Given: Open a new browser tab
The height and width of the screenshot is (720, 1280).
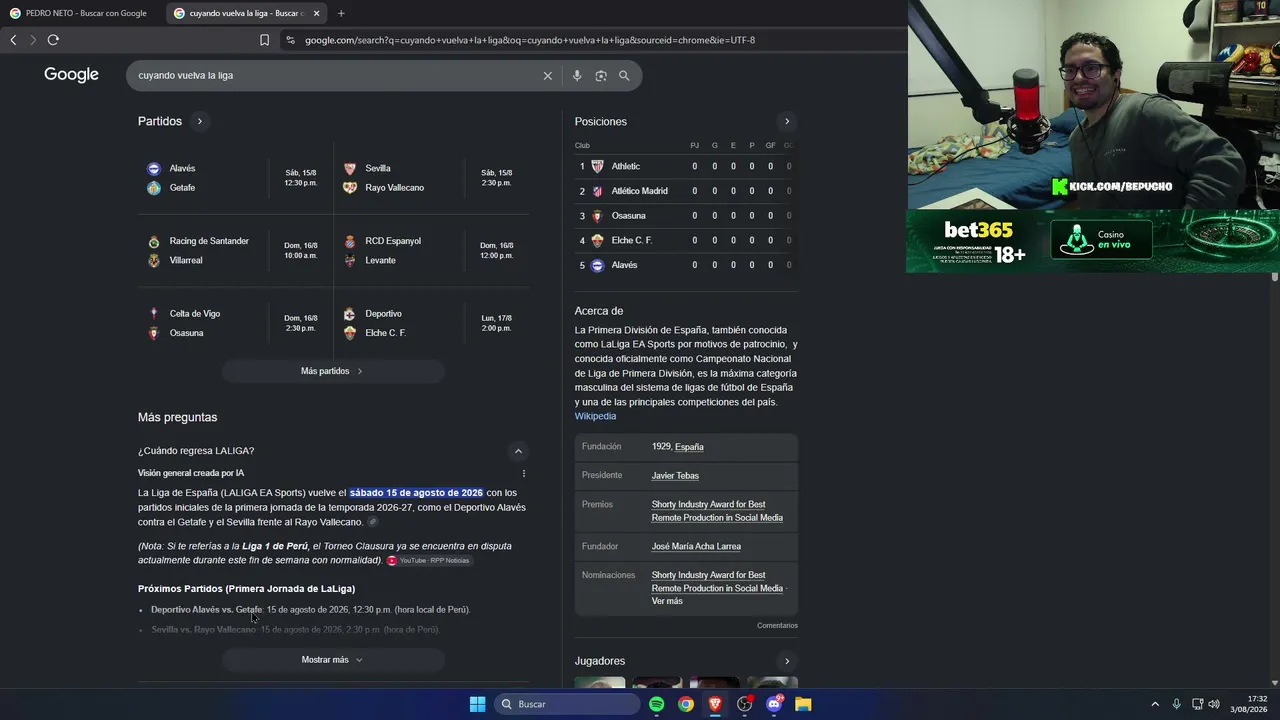Looking at the screenshot, I should (341, 13).
